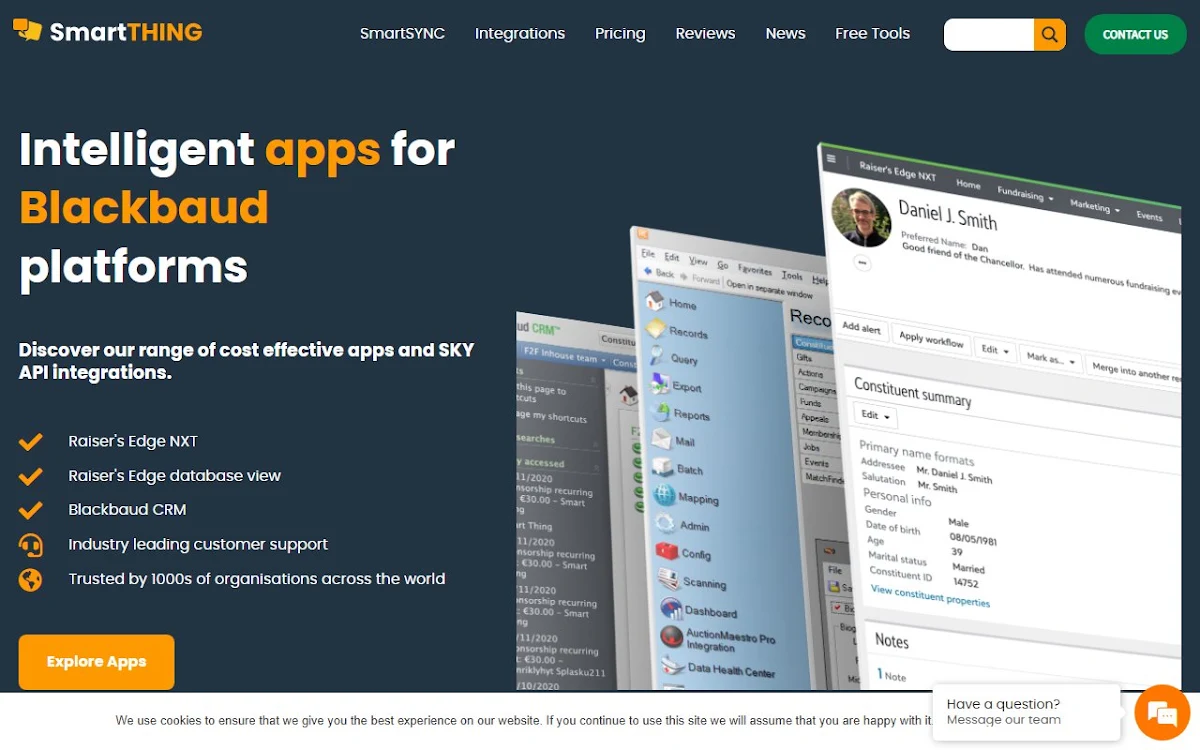The image size is (1200, 750).
Task: Click the Data Health Center icon
Action: click(x=673, y=665)
